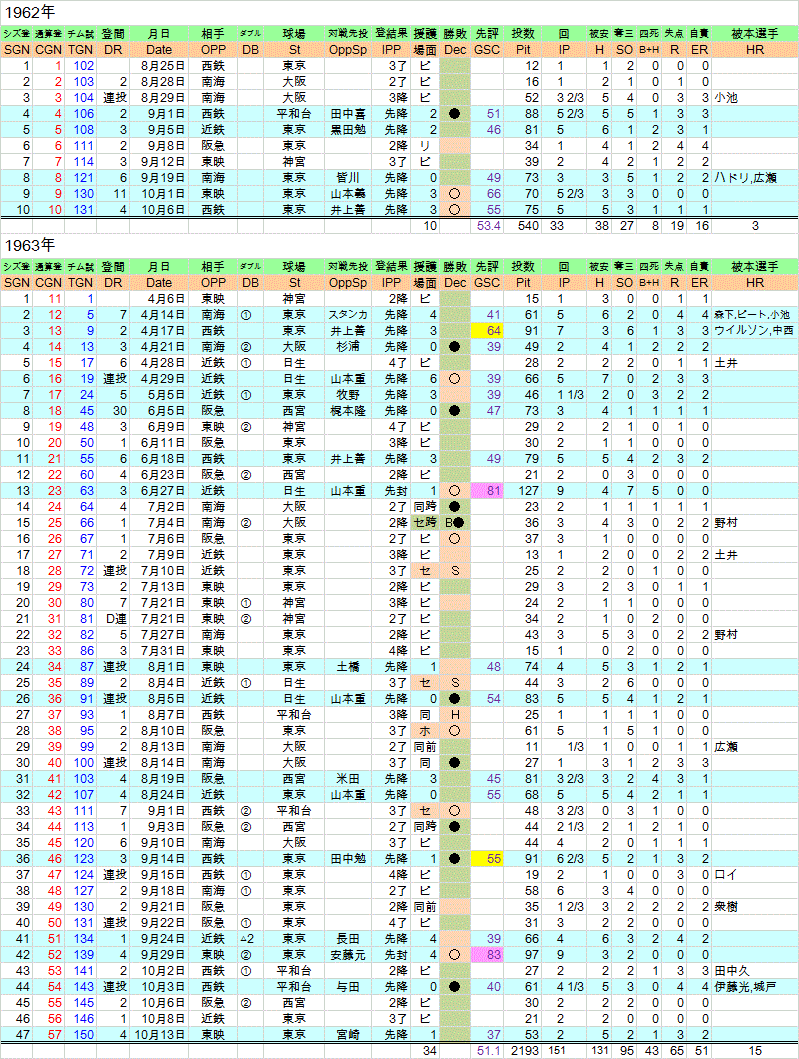Click the ホ cell on 8月10日 row
Screen dimensions: 799x1059
point(425,731)
